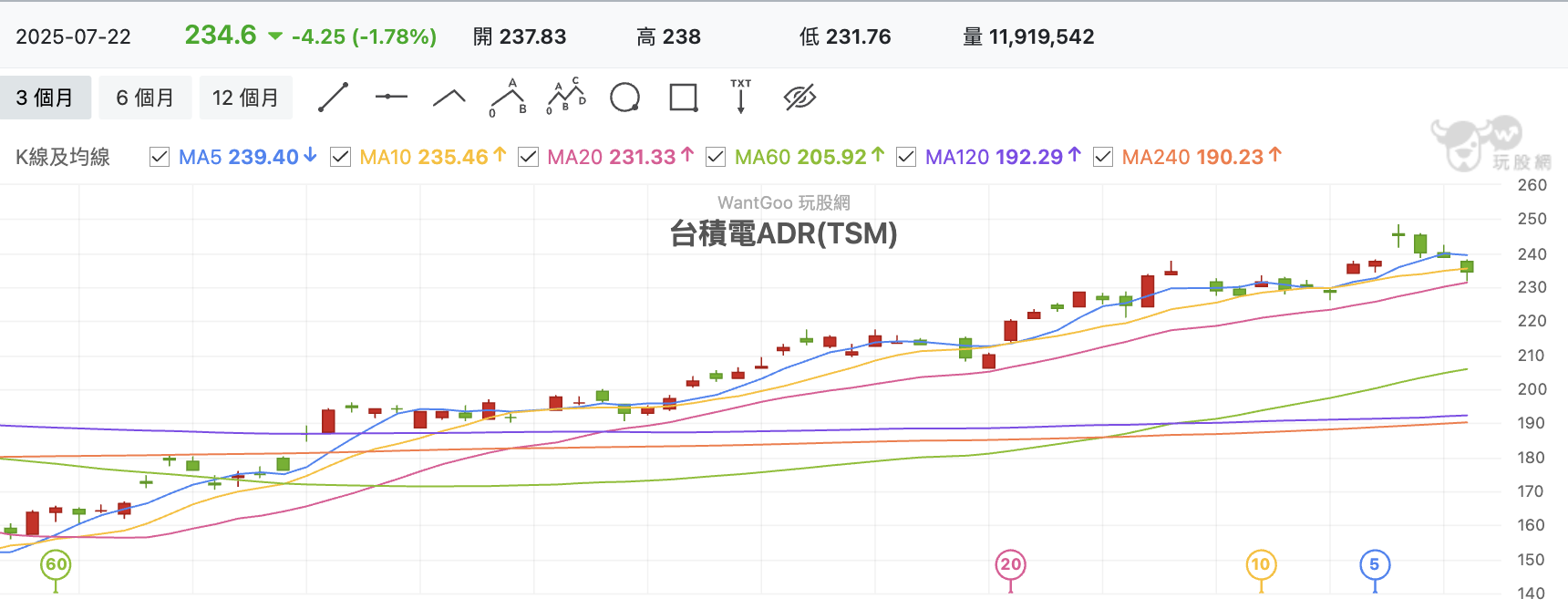This screenshot has height=609, width=1568.
Task: Click the date 2025-07-22
Action: point(74,36)
